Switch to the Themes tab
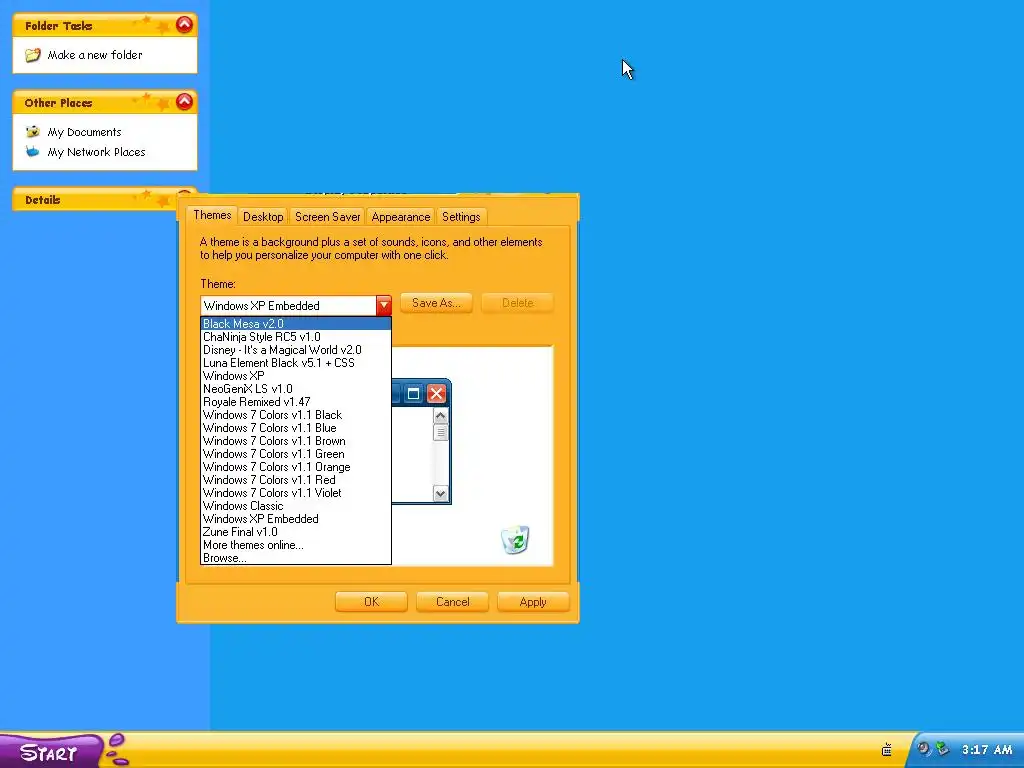This screenshot has height=768, width=1024. pos(212,216)
